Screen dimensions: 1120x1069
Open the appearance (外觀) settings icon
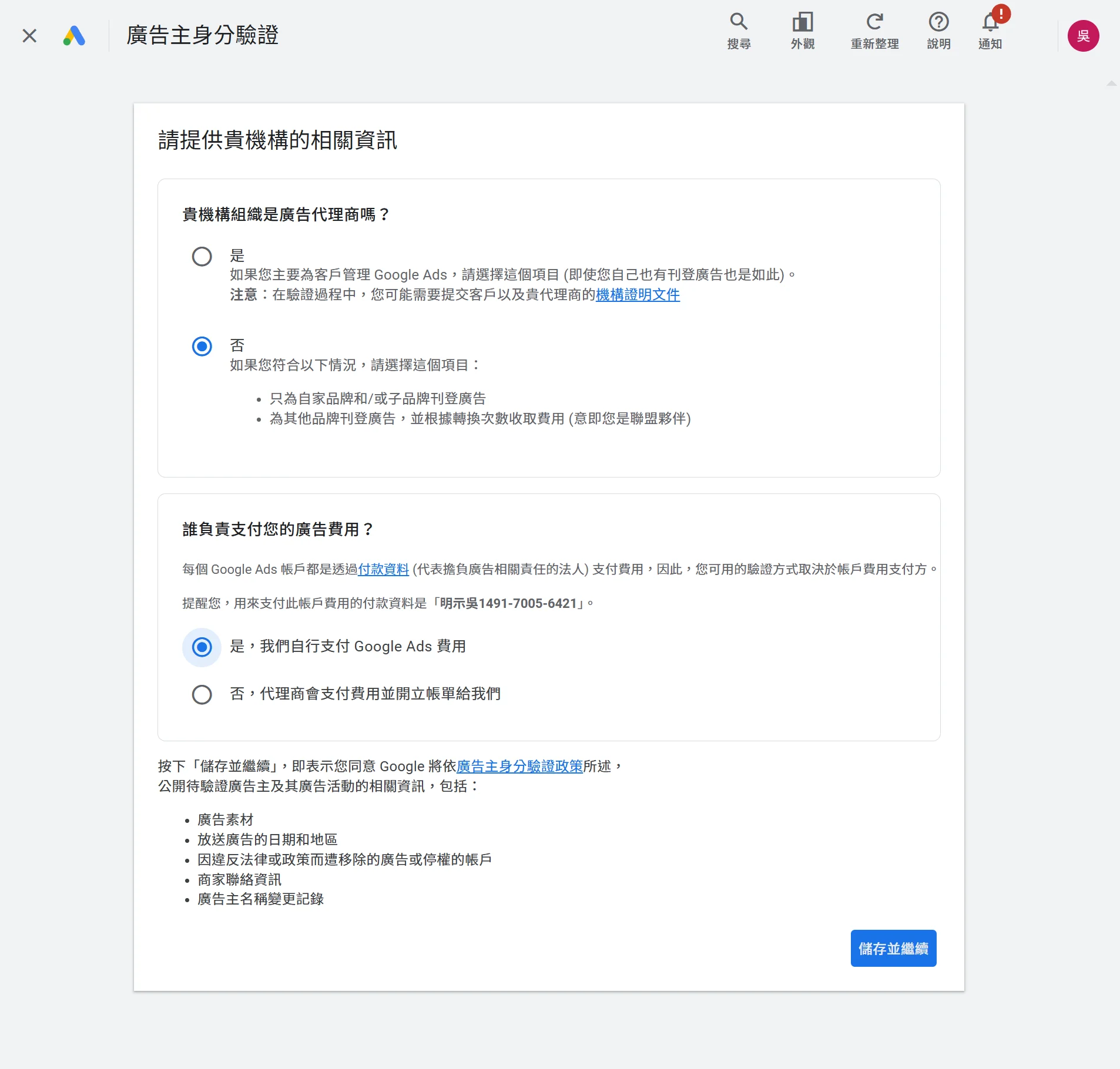click(802, 31)
